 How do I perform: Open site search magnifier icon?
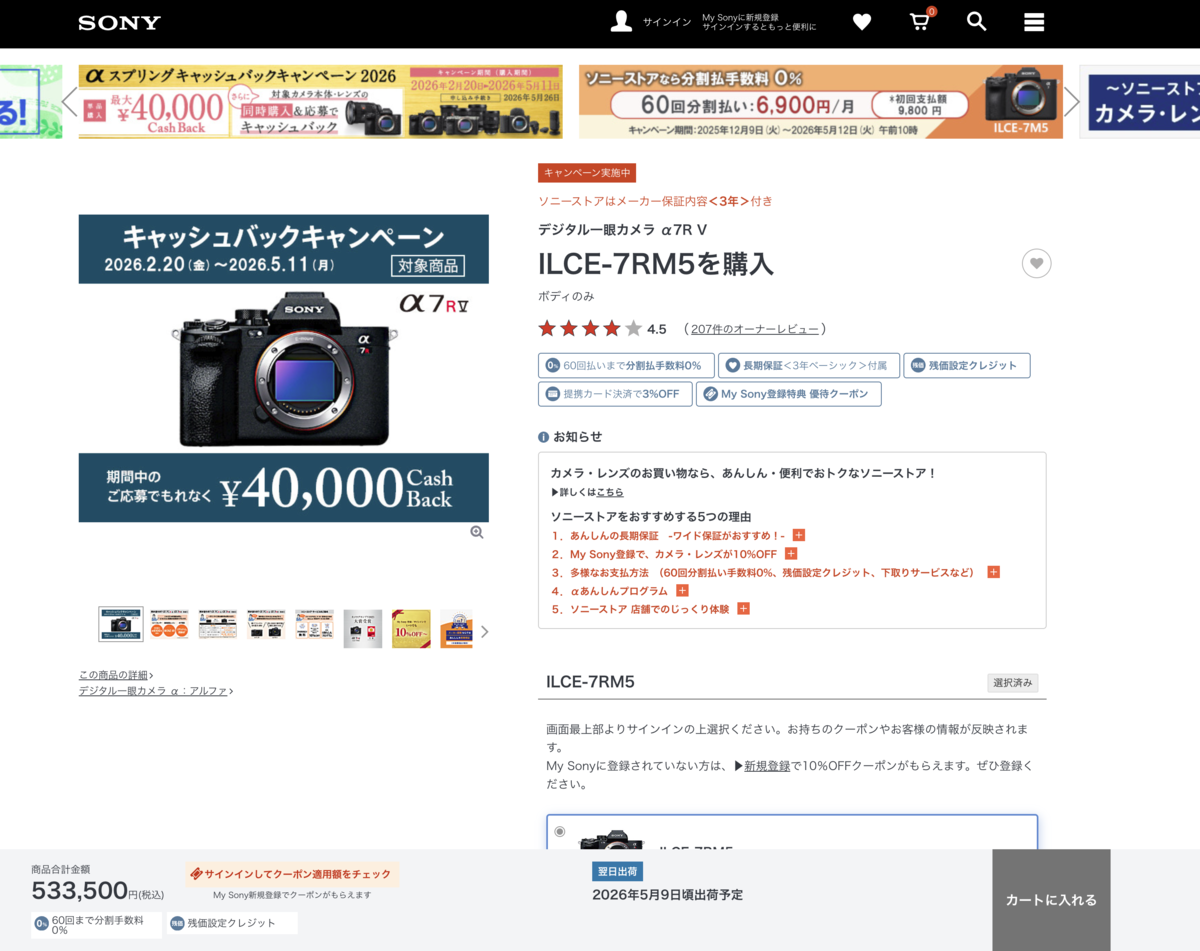(x=977, y=22)
